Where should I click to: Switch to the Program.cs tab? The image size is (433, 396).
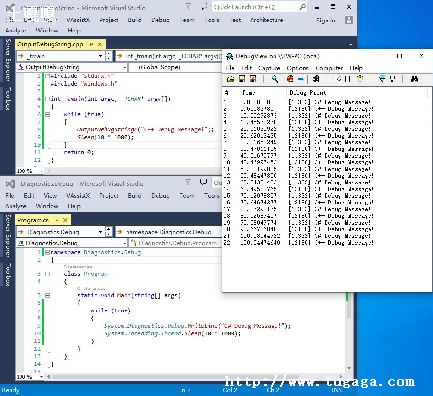click(33, 220)
